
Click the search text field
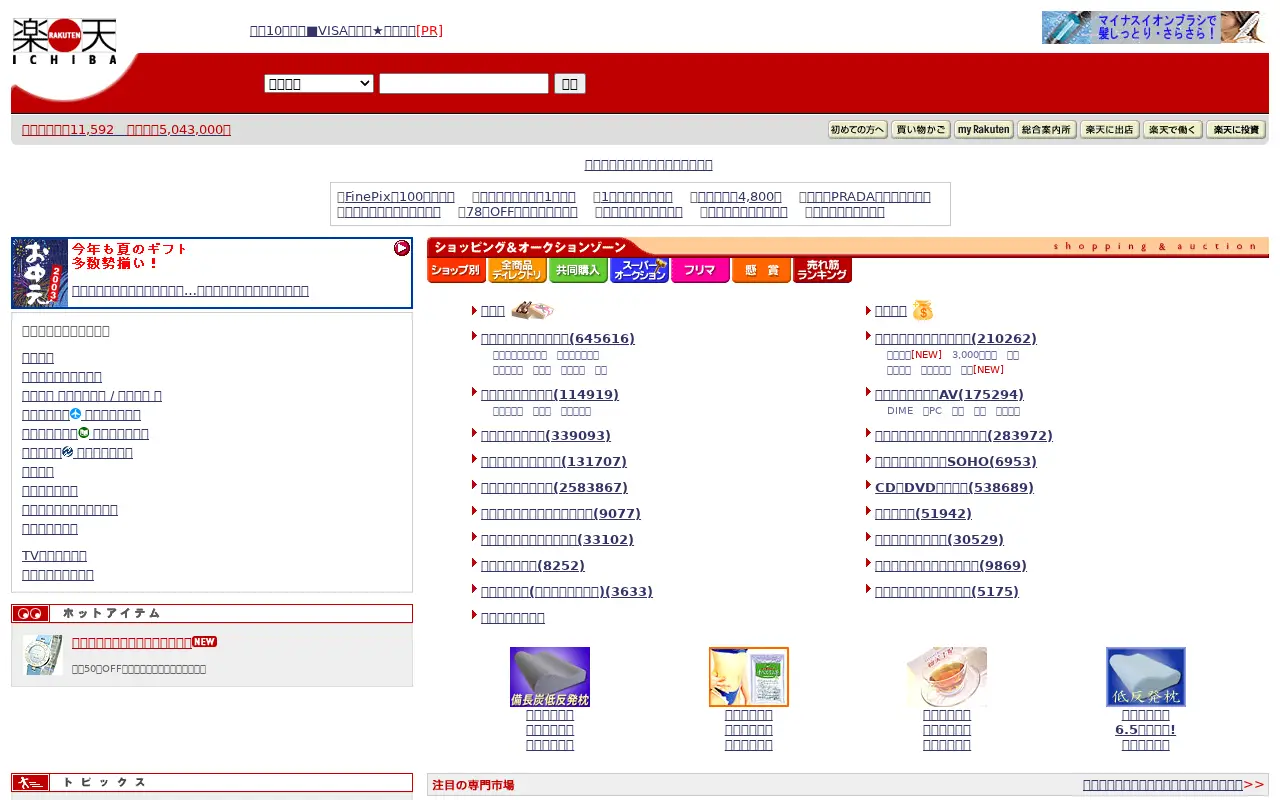pyautogui.click(x=464, y=84)
